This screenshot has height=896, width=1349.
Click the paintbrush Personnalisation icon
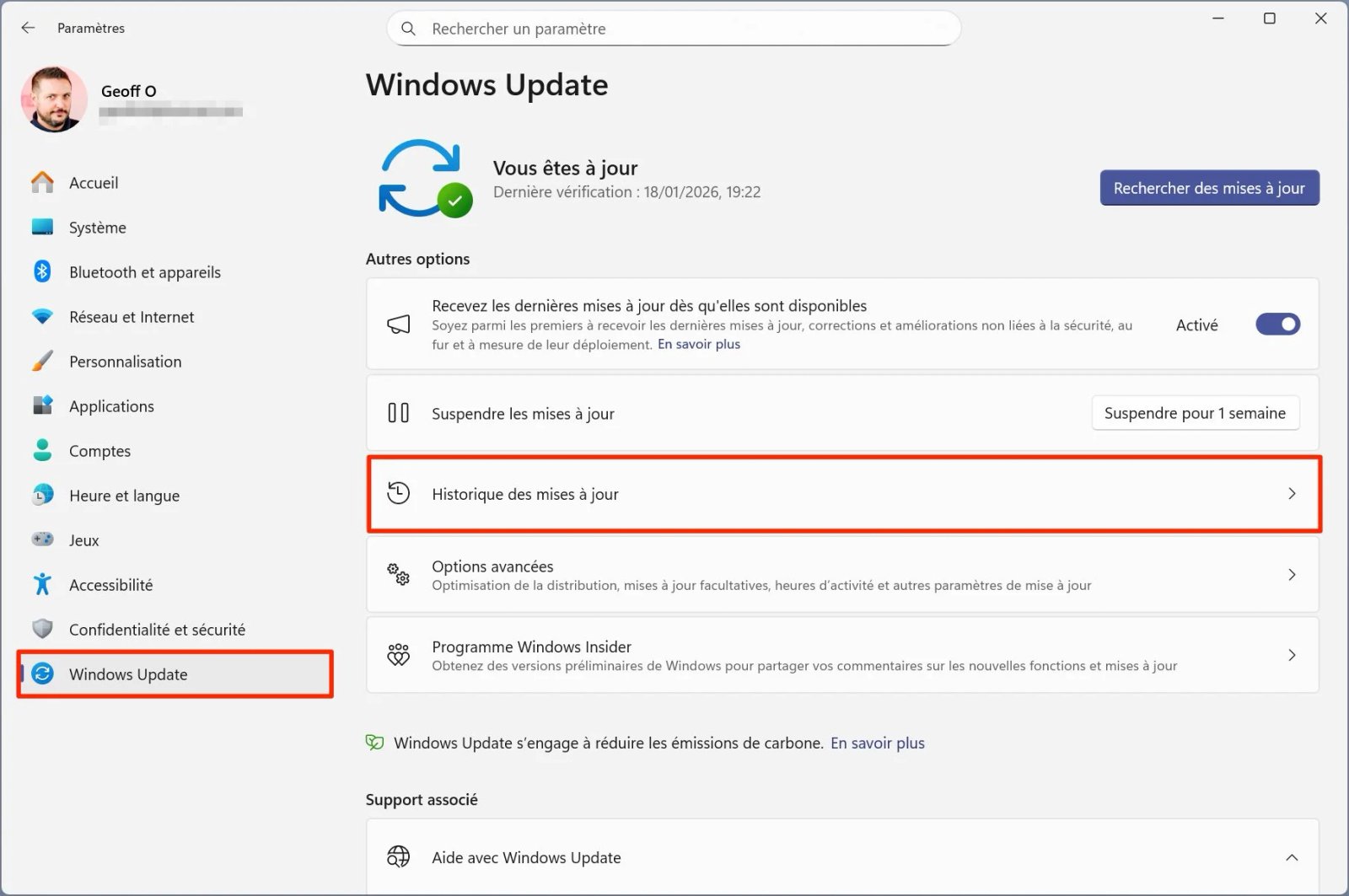(42, 362)
